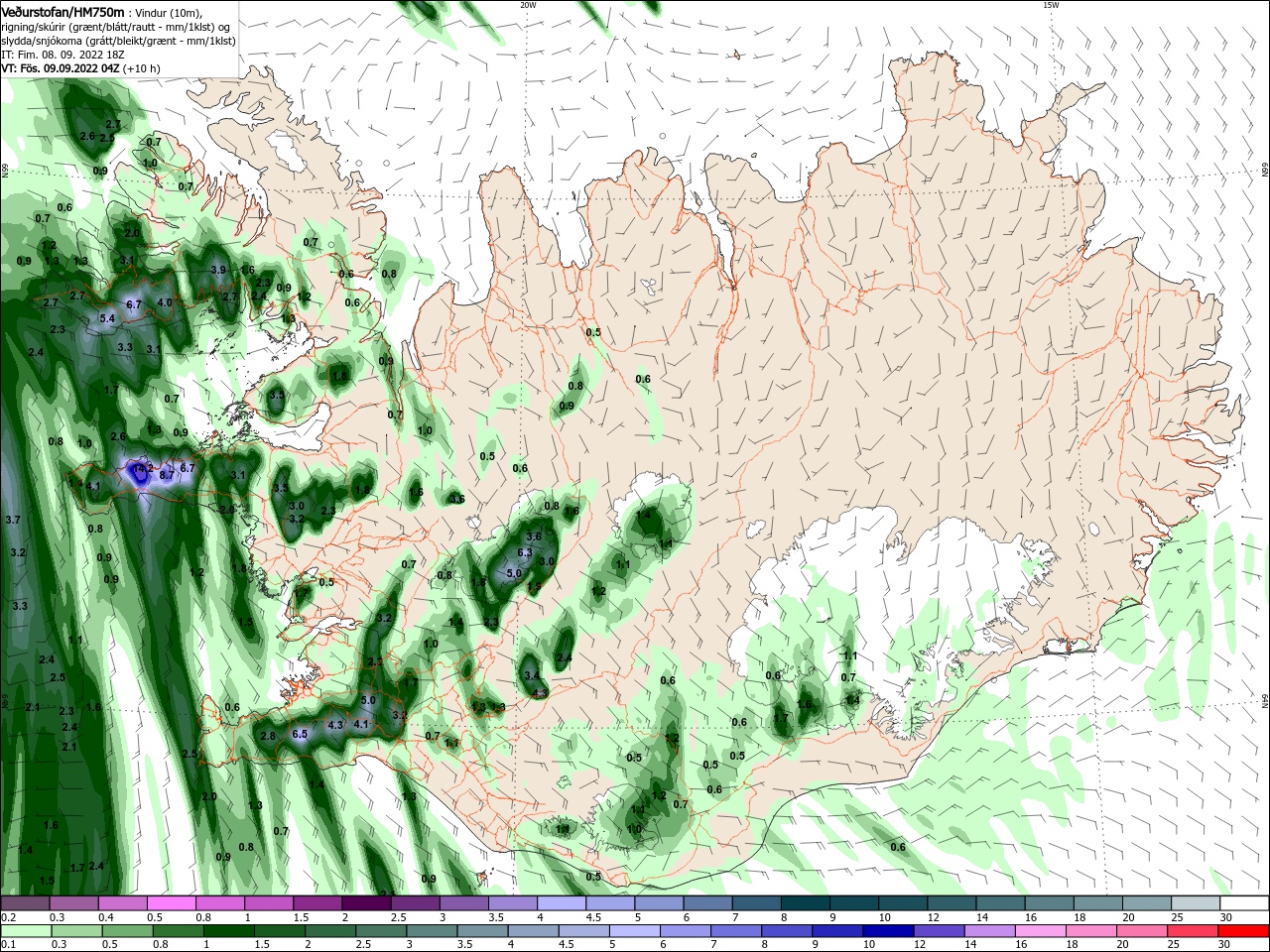Click the '4.0' precipitation value on the map
Viewport: 1270px width, 952px height.
tap(165, 302)
